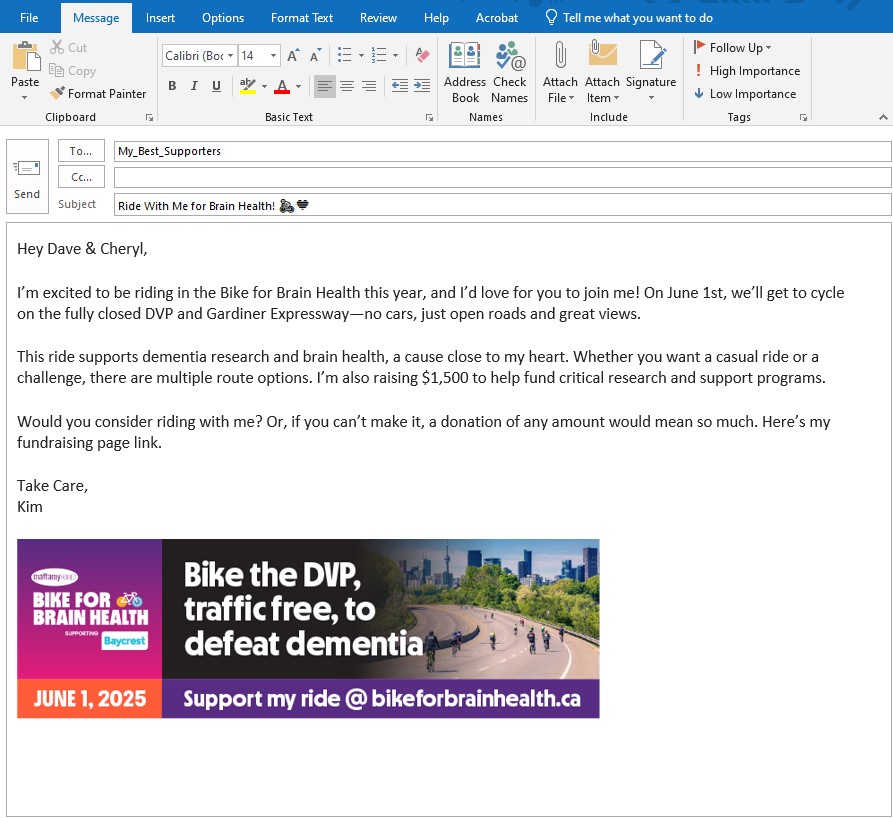Click the Cut scissors button

[68, 47]
